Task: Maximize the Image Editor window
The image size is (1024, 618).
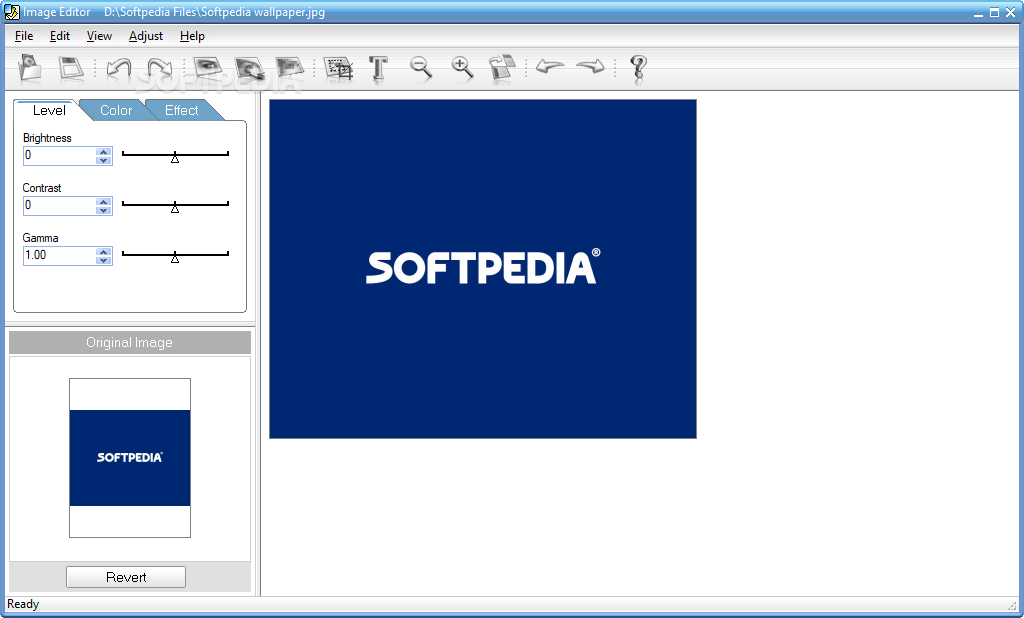Action: [994, 12]
